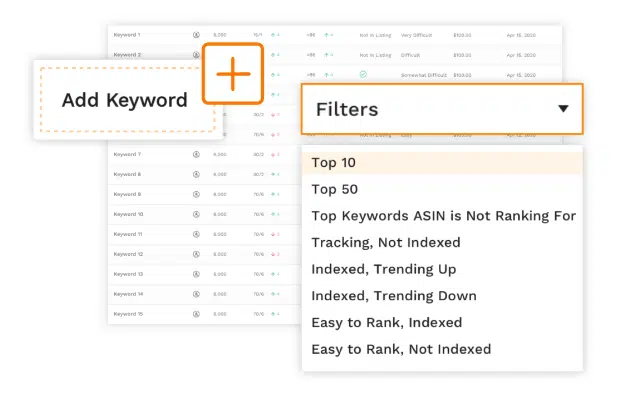
Task: Click the green check icon beside Somewhat Difficult
Action: [x=363, y=74]
